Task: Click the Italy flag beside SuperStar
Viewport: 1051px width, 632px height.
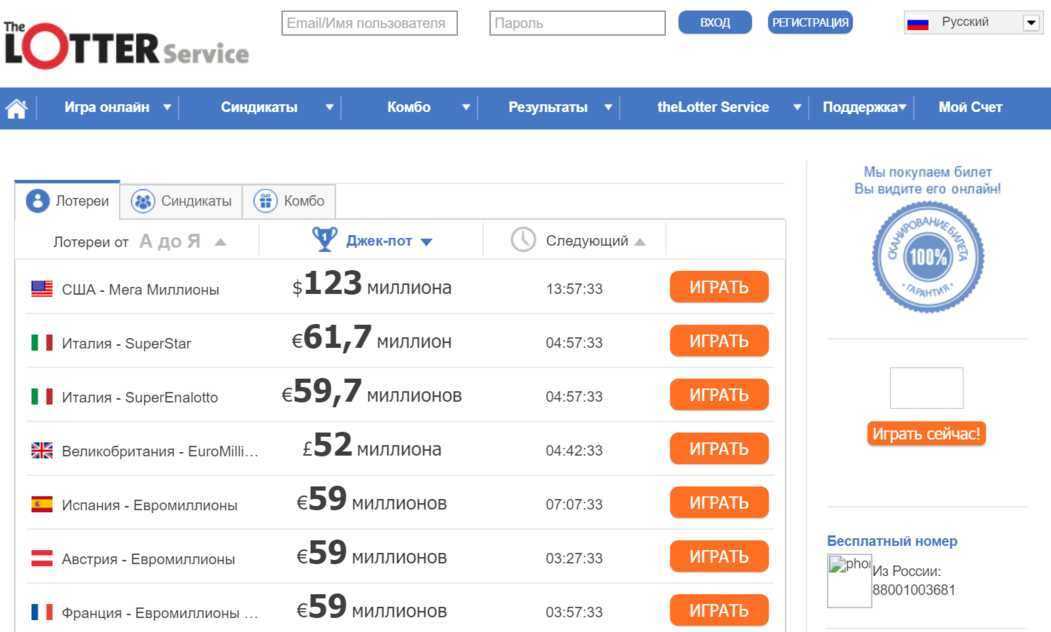Action: pyautogui.click(x=42, y=343)
